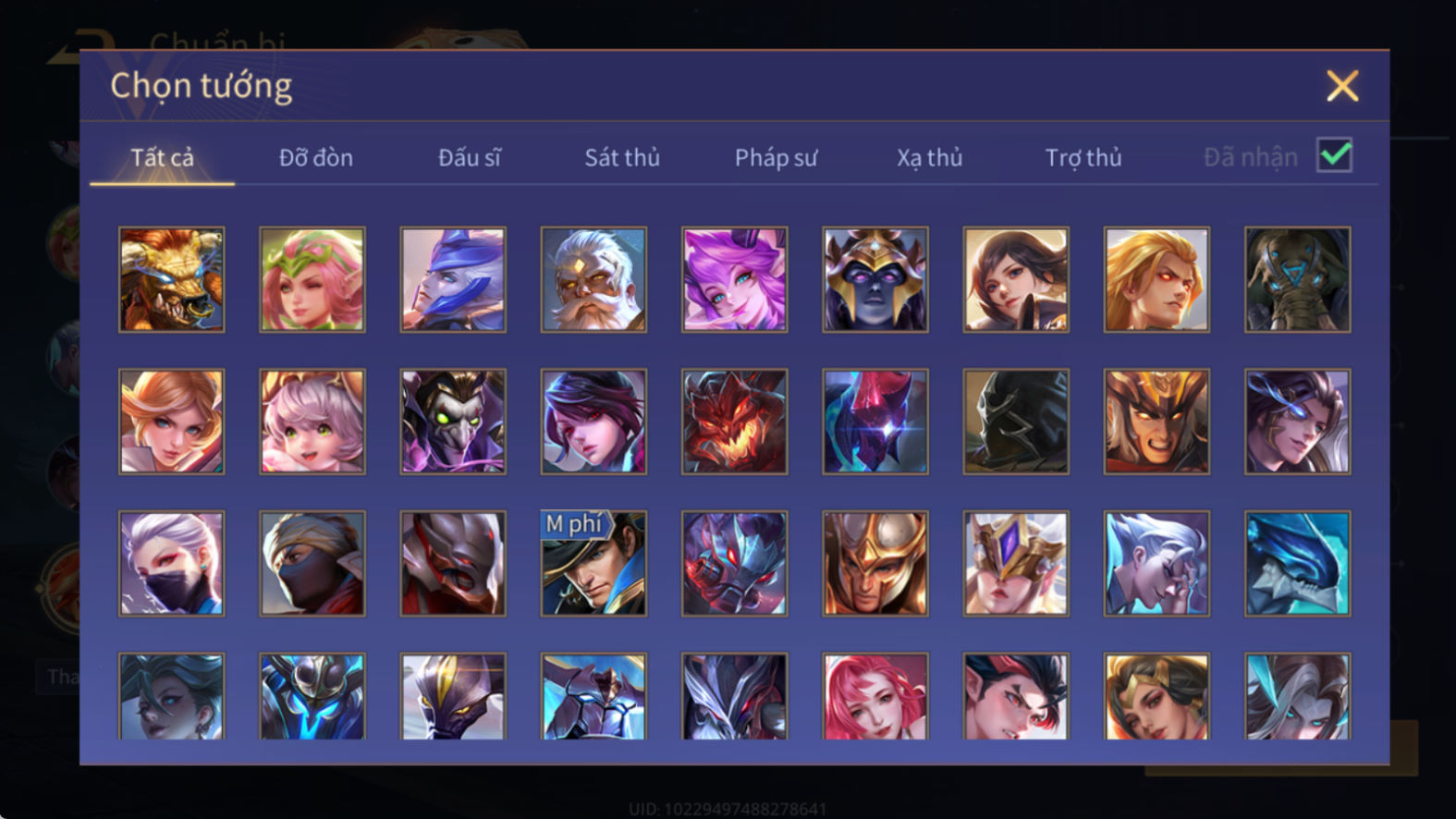This screenshot has width=1456, height=819.
Task: Choose the pink-haired flower crown hero
Action: [x=312, y=279]
